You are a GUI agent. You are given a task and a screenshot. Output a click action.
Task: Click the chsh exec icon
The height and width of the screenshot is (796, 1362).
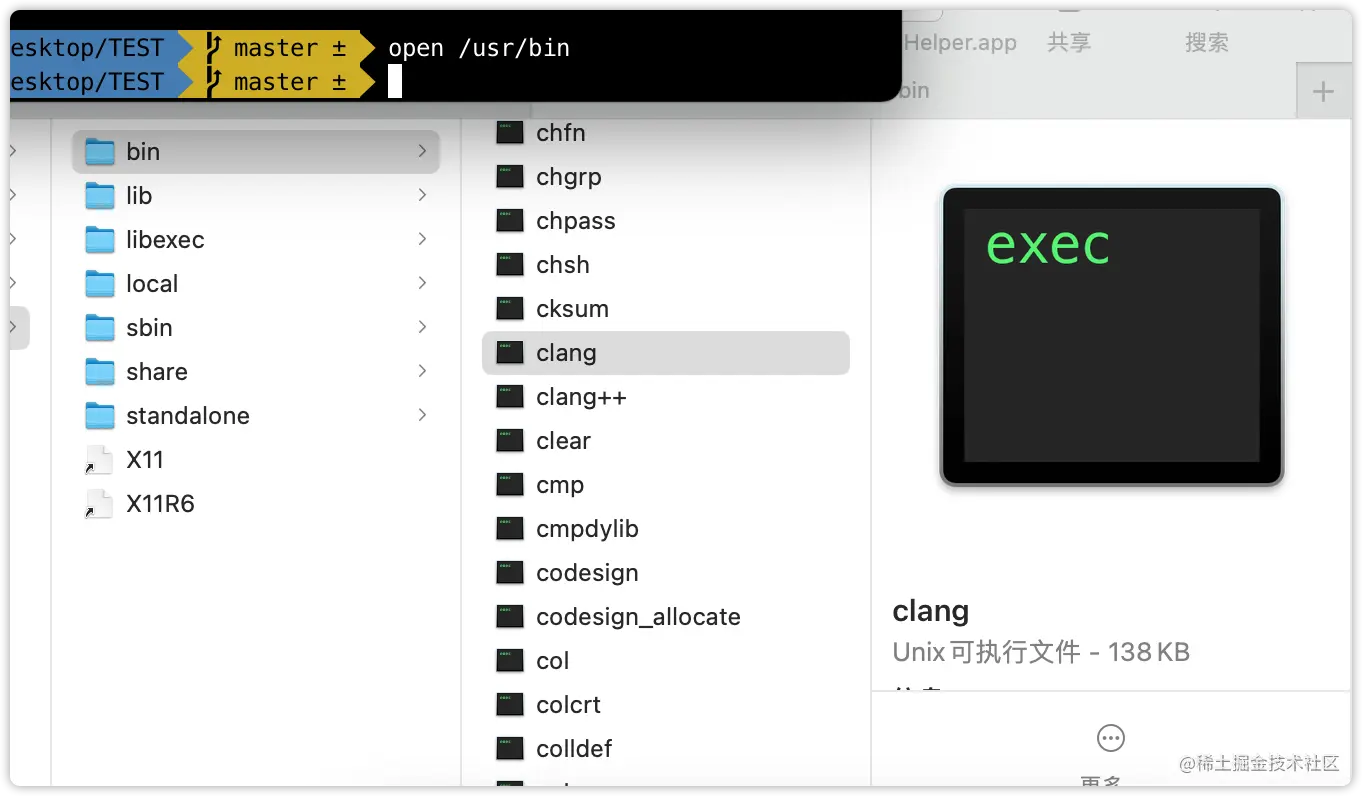pos(510,265)
